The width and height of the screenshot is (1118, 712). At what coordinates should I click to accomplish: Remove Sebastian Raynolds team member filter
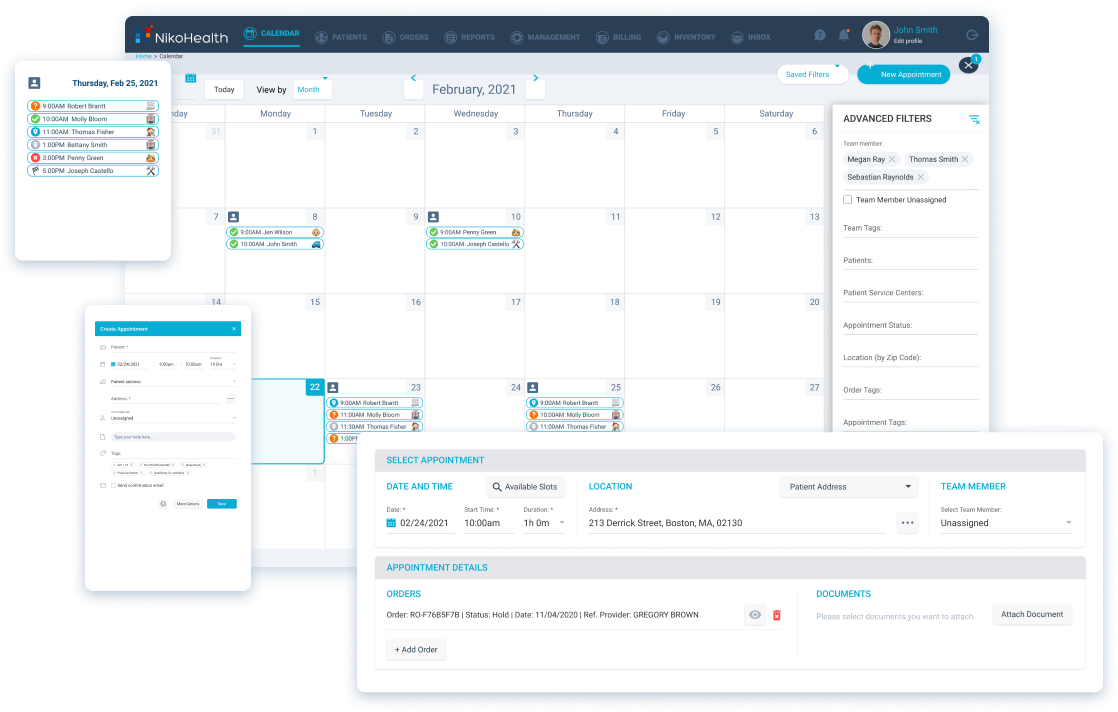coord(920,177)
